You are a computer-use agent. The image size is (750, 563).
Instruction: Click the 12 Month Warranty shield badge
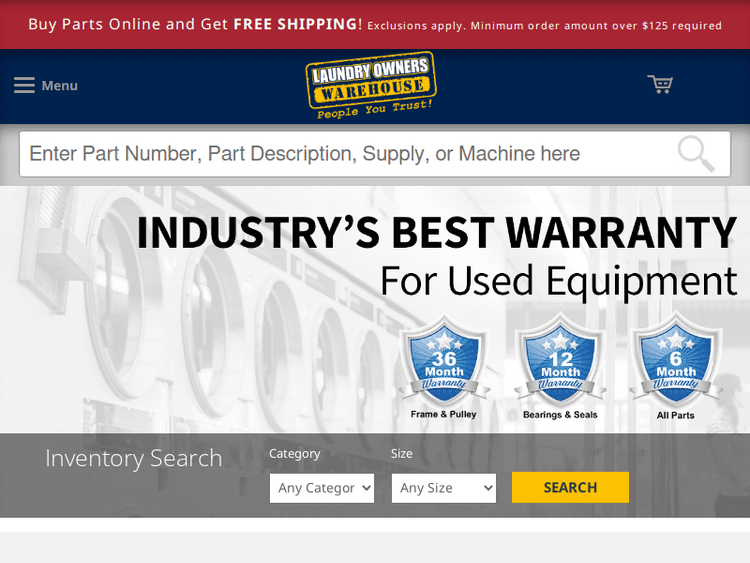point(560,360)
